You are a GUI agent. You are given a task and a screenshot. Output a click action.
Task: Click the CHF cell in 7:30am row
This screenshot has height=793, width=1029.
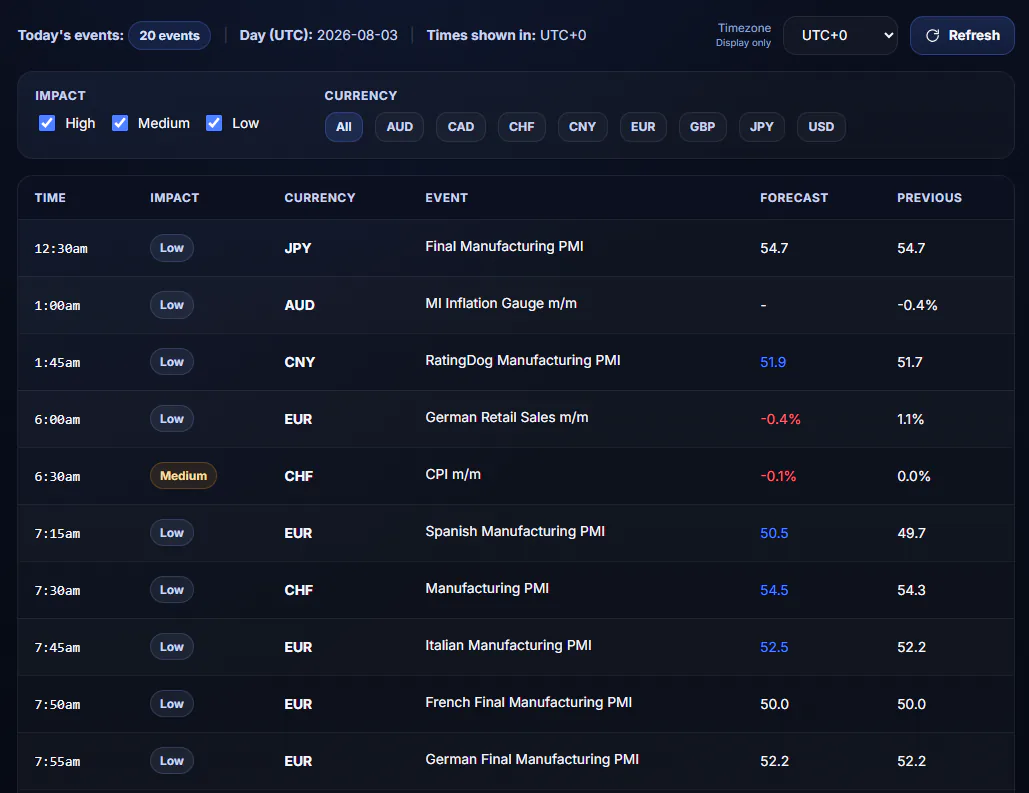click(298, 591)
